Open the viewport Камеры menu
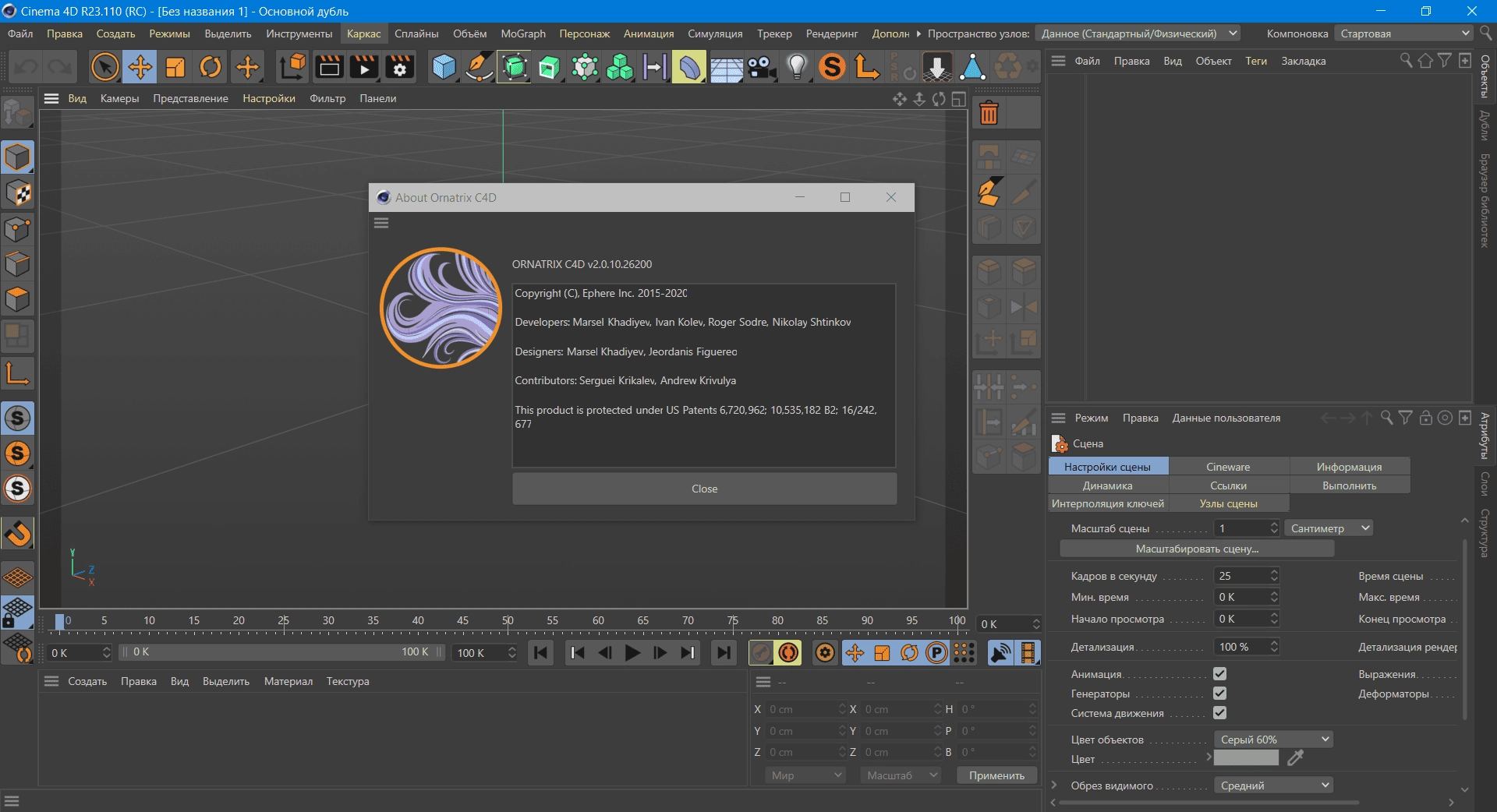 pyautogui.click(x=119, y=98)
